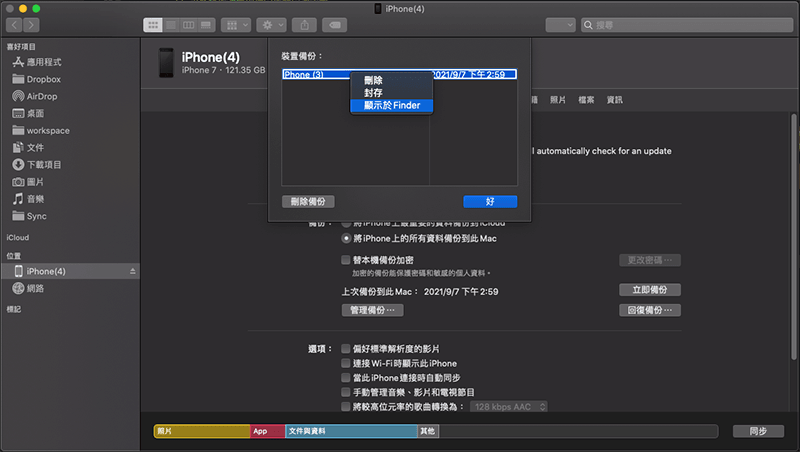The width and height of the screenshot is (800, 452).
Task: Click the 刪除備份 button
Action: tap(308, 202)
